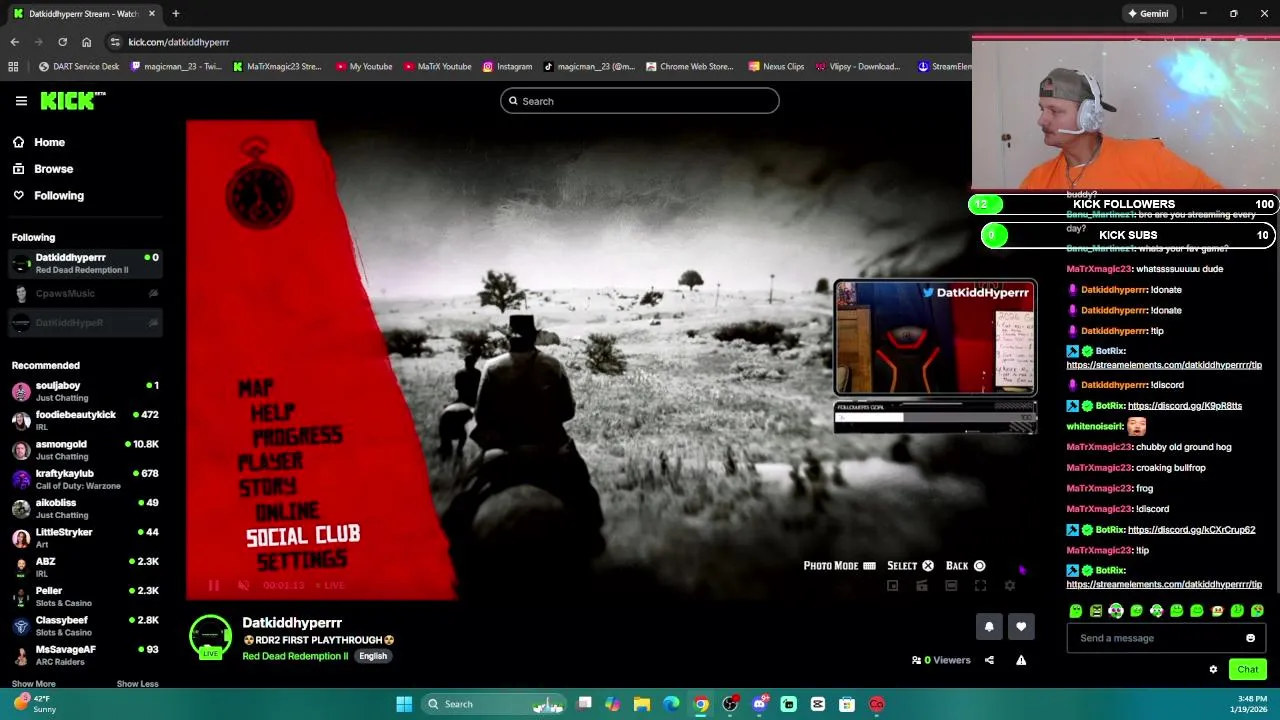The image size is (1280, 720).
Task: Click the KICK logo
Action: [72, 101]
